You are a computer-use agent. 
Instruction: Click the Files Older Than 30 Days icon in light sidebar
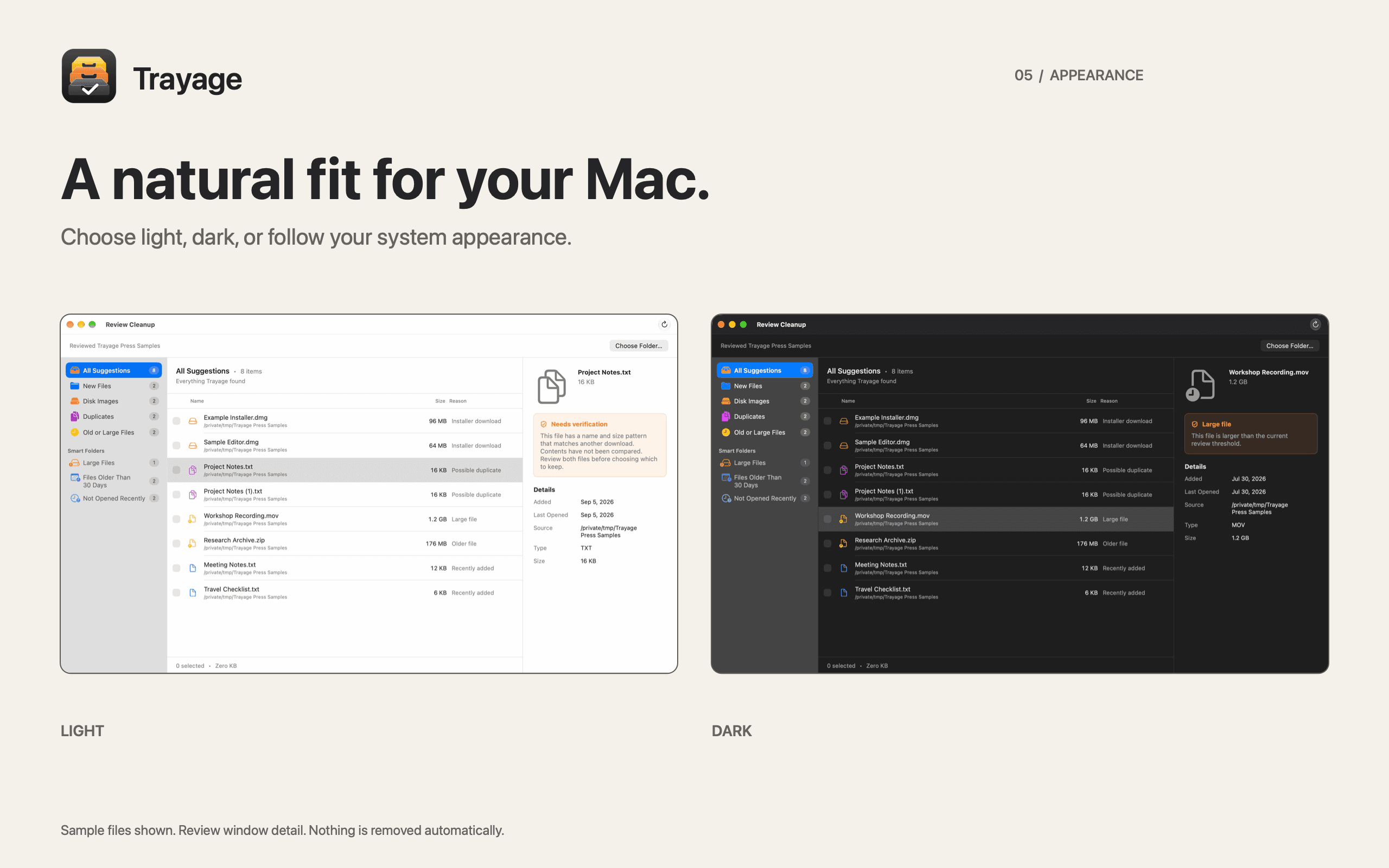coord(75,477)
